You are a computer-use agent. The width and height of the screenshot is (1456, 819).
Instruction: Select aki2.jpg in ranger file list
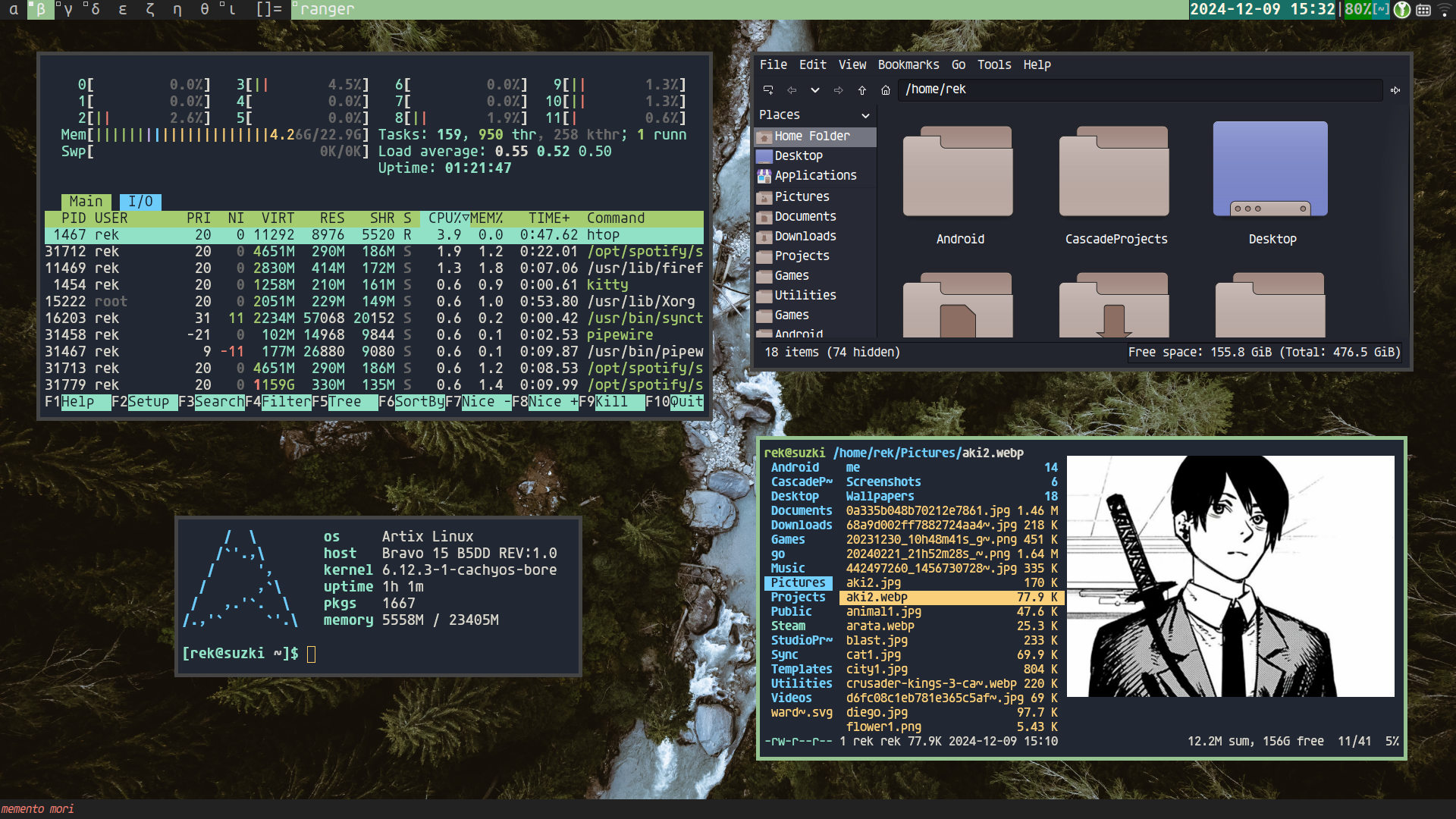[x=874, y=583]
